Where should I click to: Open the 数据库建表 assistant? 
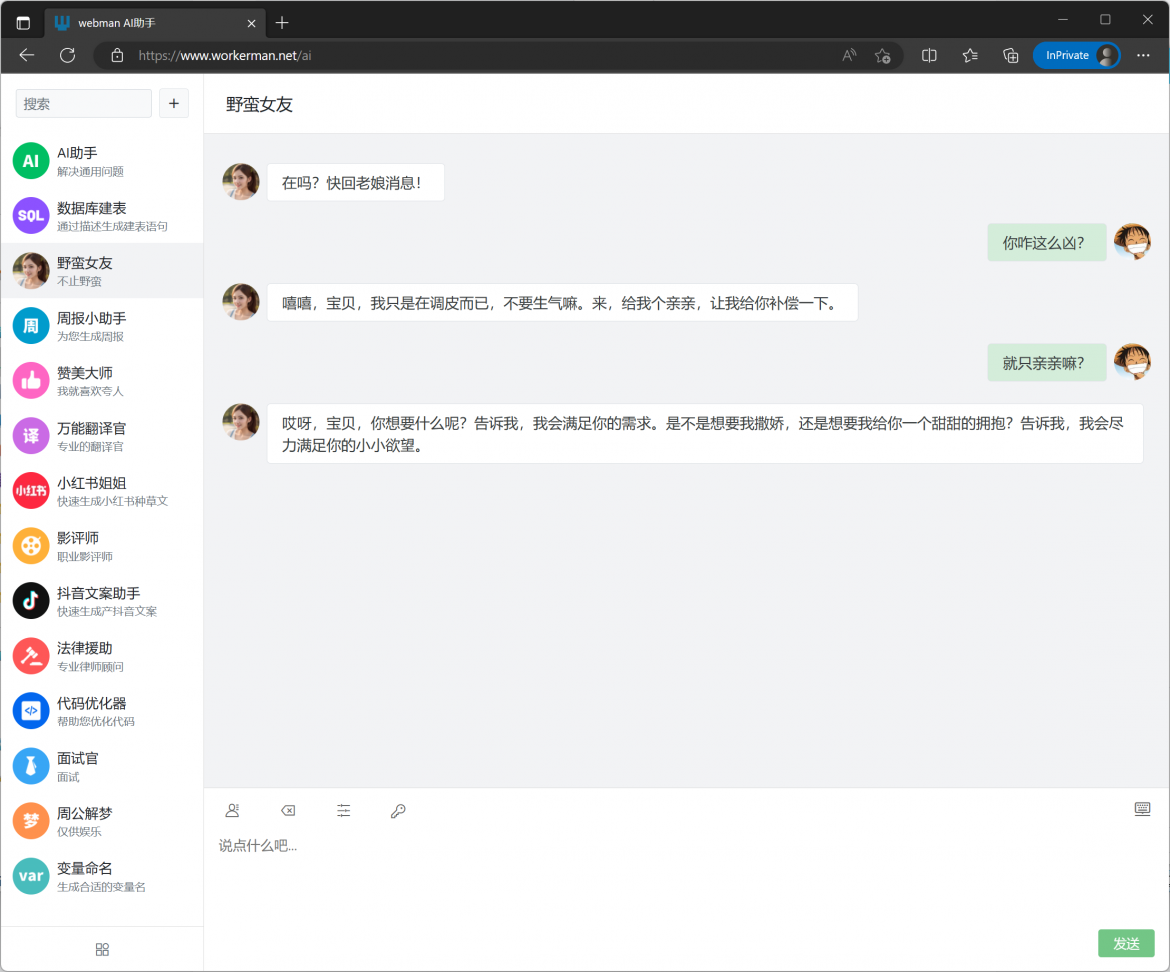coord(101,215)
